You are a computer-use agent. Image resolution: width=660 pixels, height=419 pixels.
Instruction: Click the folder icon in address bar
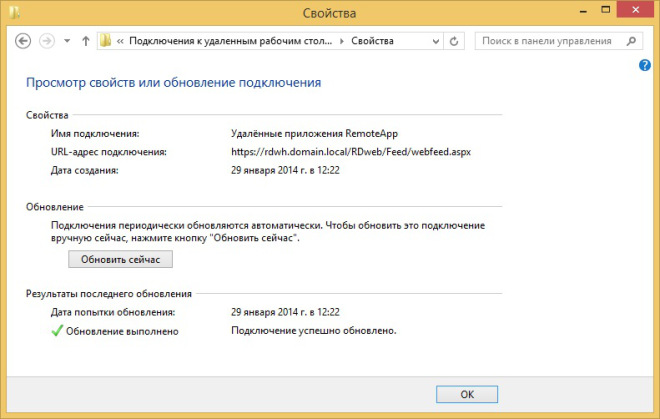coord(107,41)
